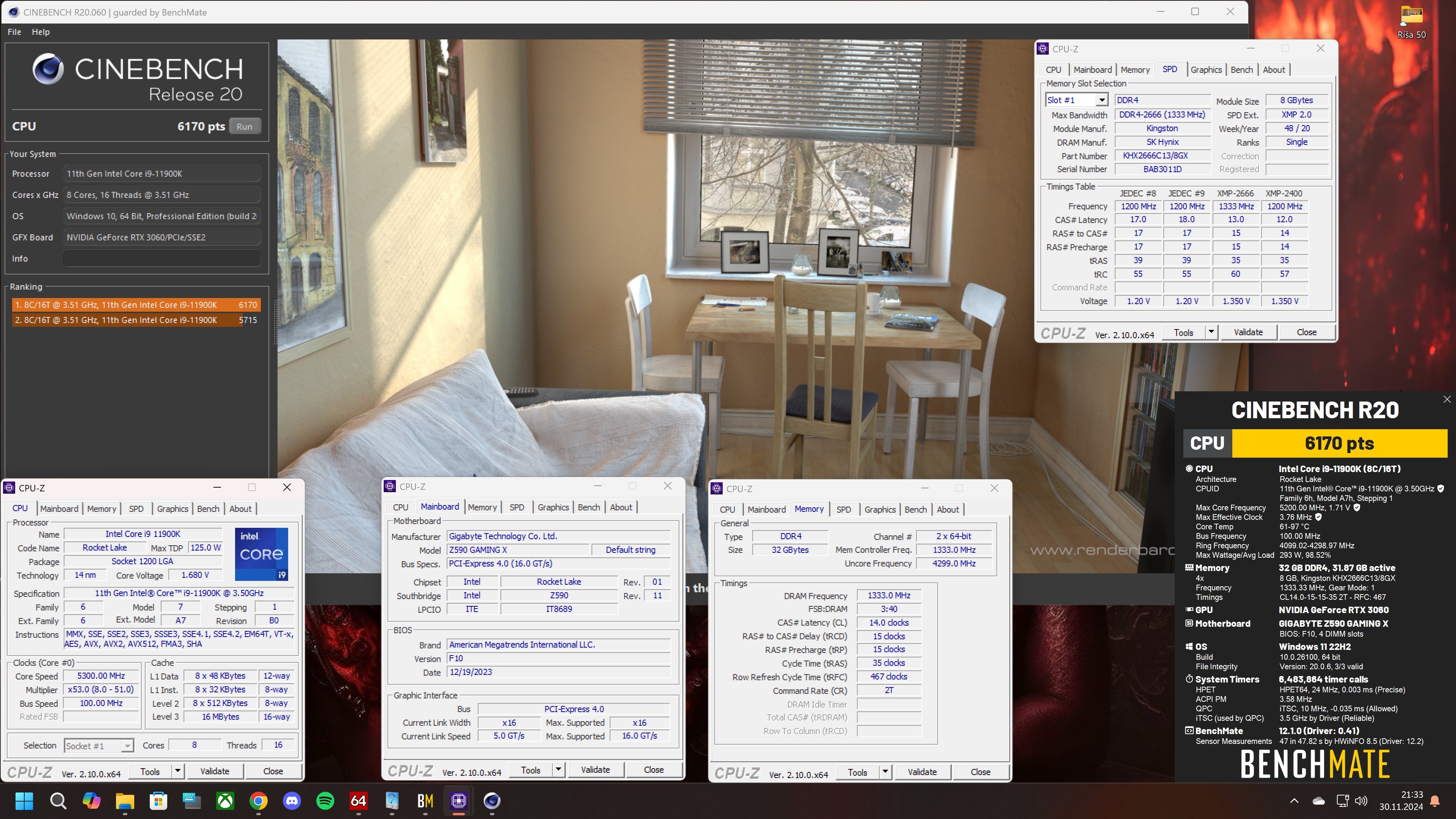Open the notifications bell

[x=1434, y=800]
